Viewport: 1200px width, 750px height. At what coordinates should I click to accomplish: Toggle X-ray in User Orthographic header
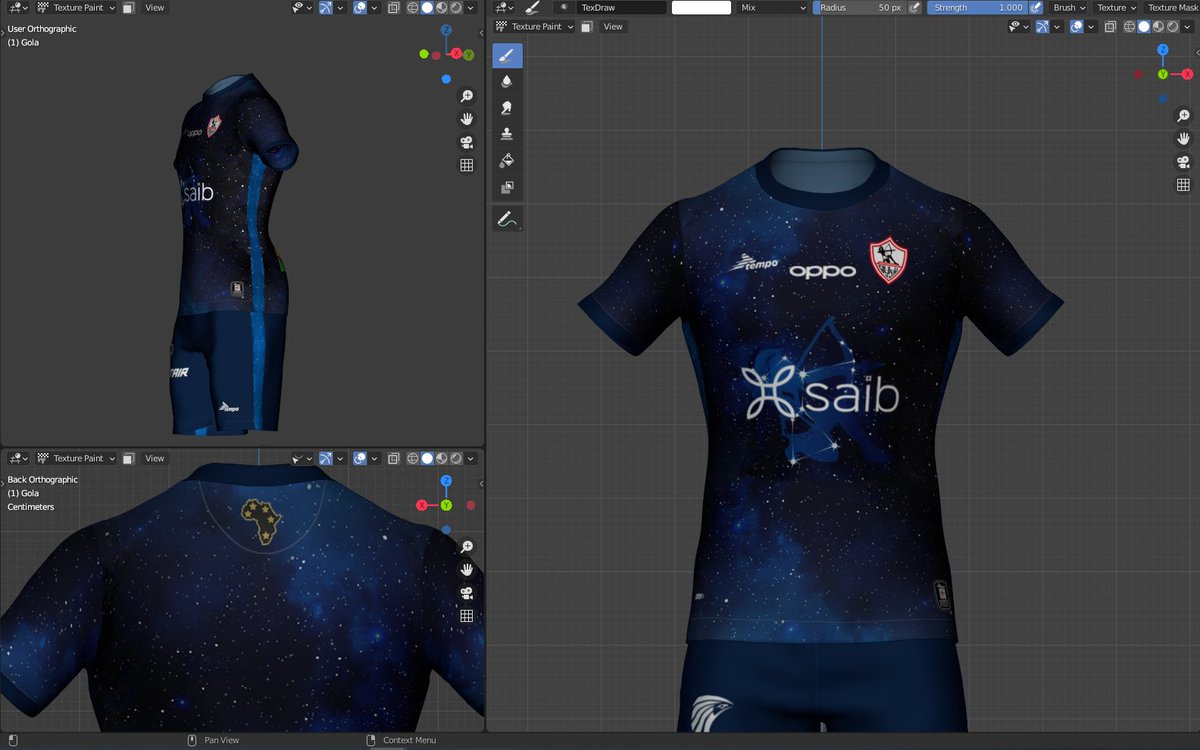[394, 7]
